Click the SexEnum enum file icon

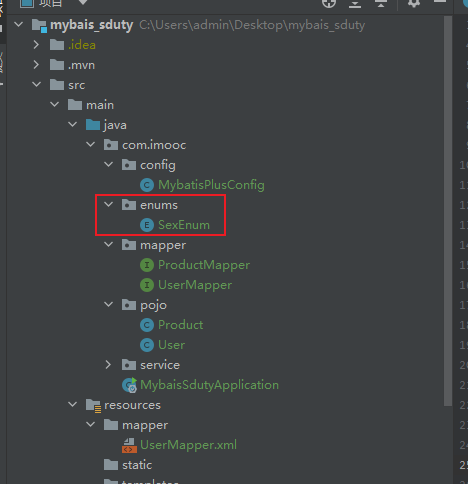pos(147,225)
